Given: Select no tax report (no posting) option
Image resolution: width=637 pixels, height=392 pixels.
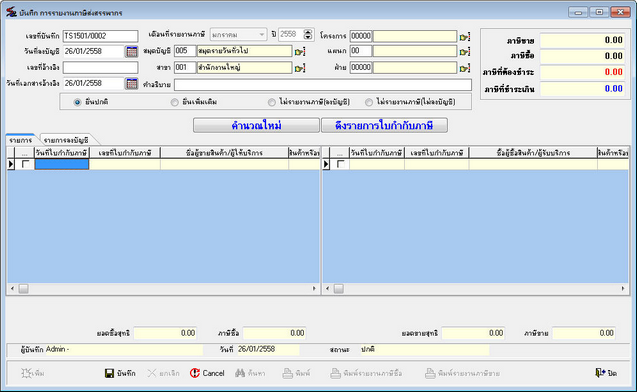Looking at the screenshot, I should point(368,102).
